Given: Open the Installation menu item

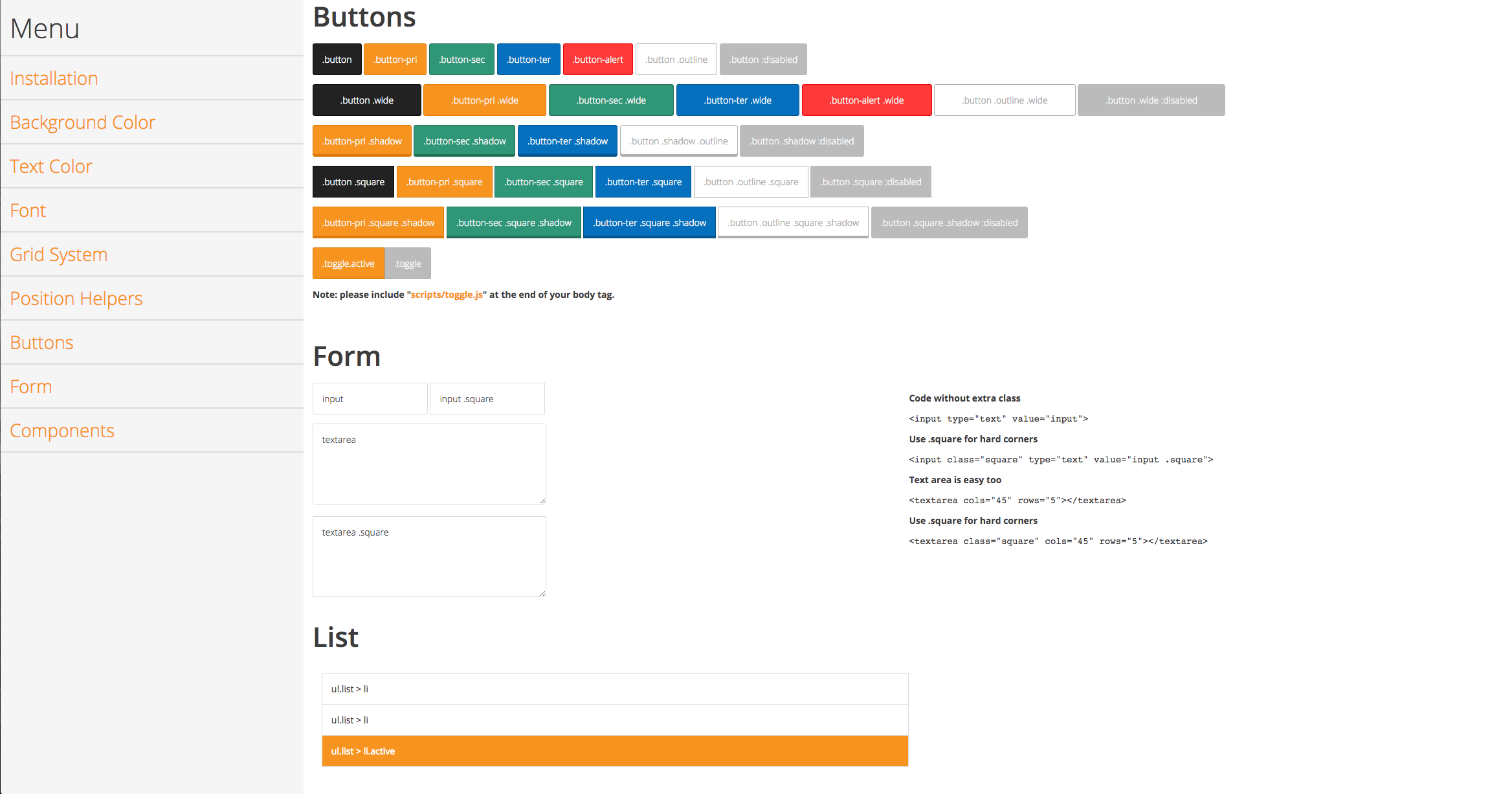Looking at the screenshot, I should pos(54,78).
